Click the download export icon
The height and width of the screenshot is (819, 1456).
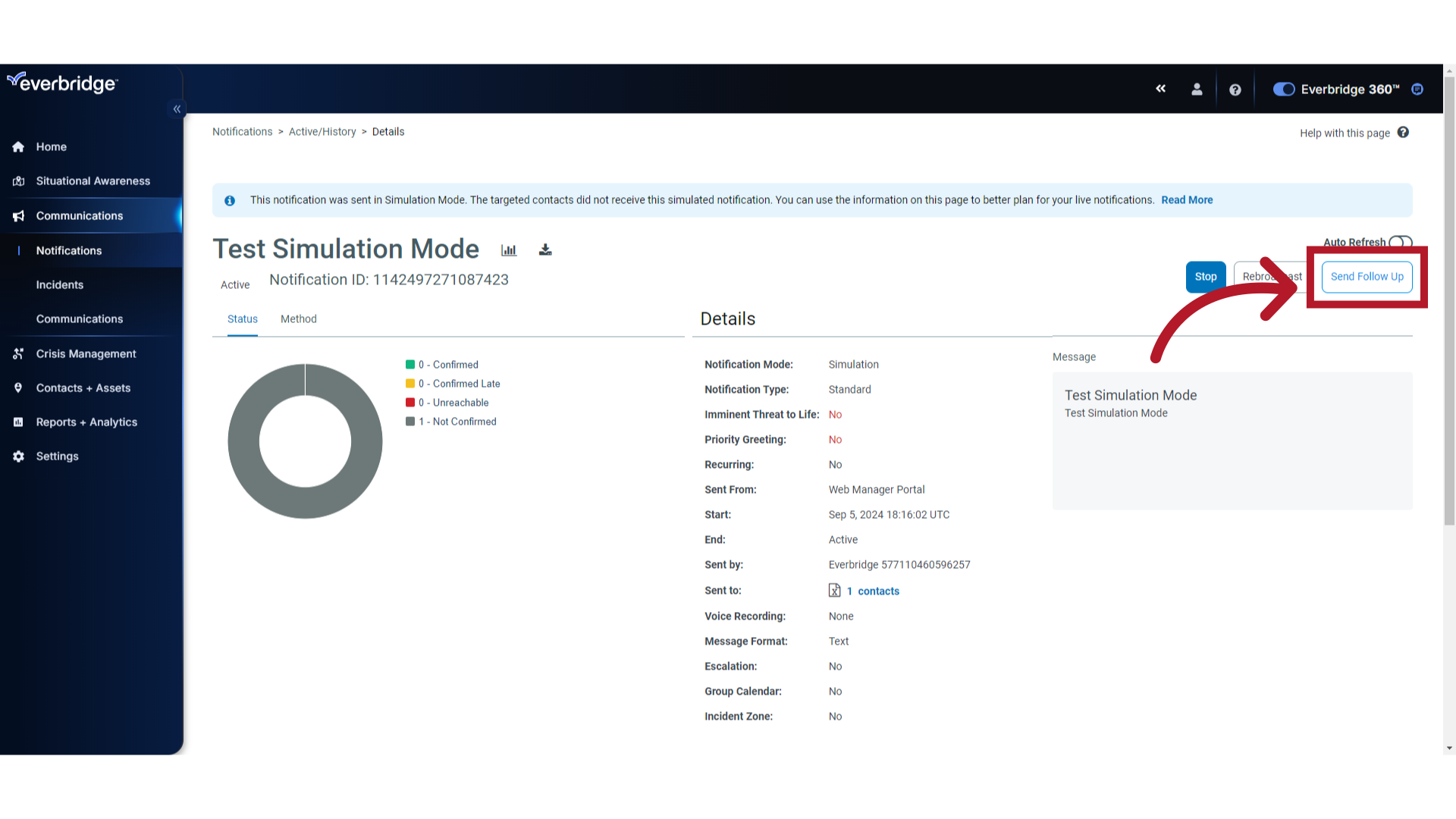pos(544,249)
